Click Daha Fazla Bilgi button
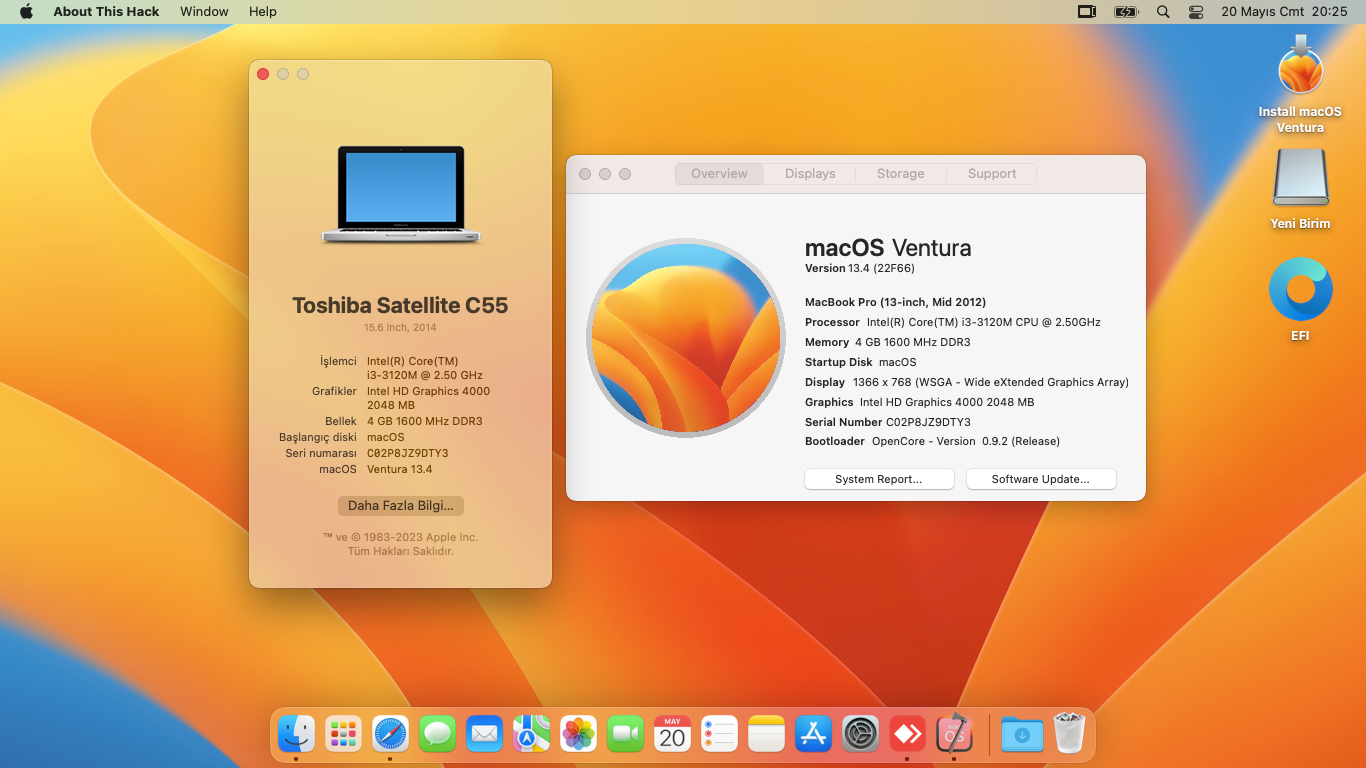1366x768 pixels. click(x=401, y=506)
